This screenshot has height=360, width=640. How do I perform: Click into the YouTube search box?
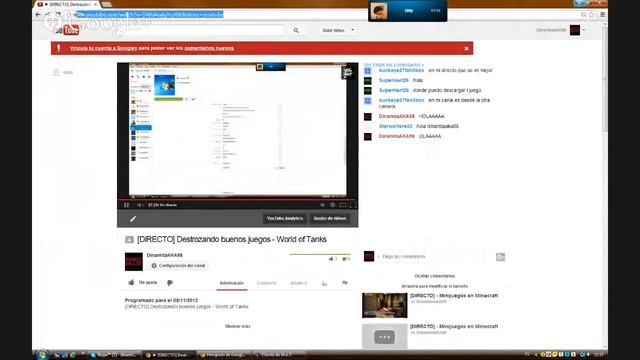(184, 30)
